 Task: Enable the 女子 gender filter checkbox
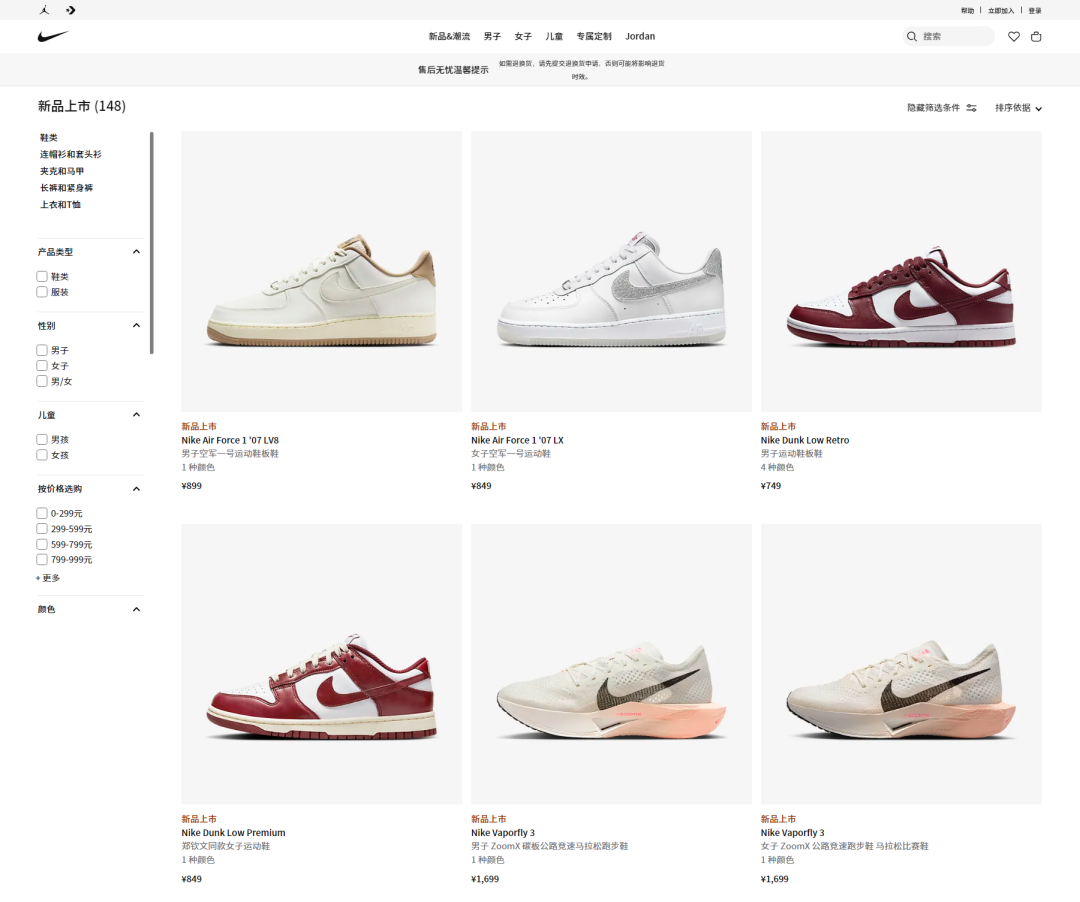[x=42, y=366]
